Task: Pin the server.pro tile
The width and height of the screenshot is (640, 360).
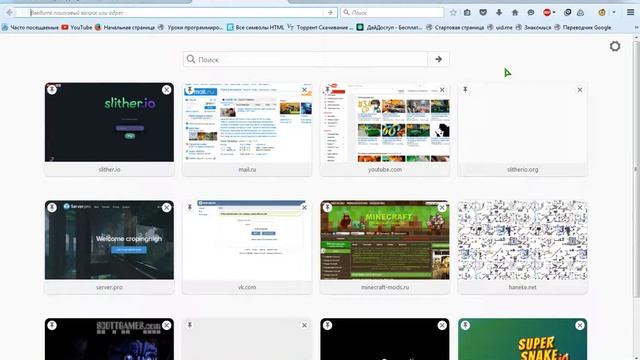Action: point(52,207)
